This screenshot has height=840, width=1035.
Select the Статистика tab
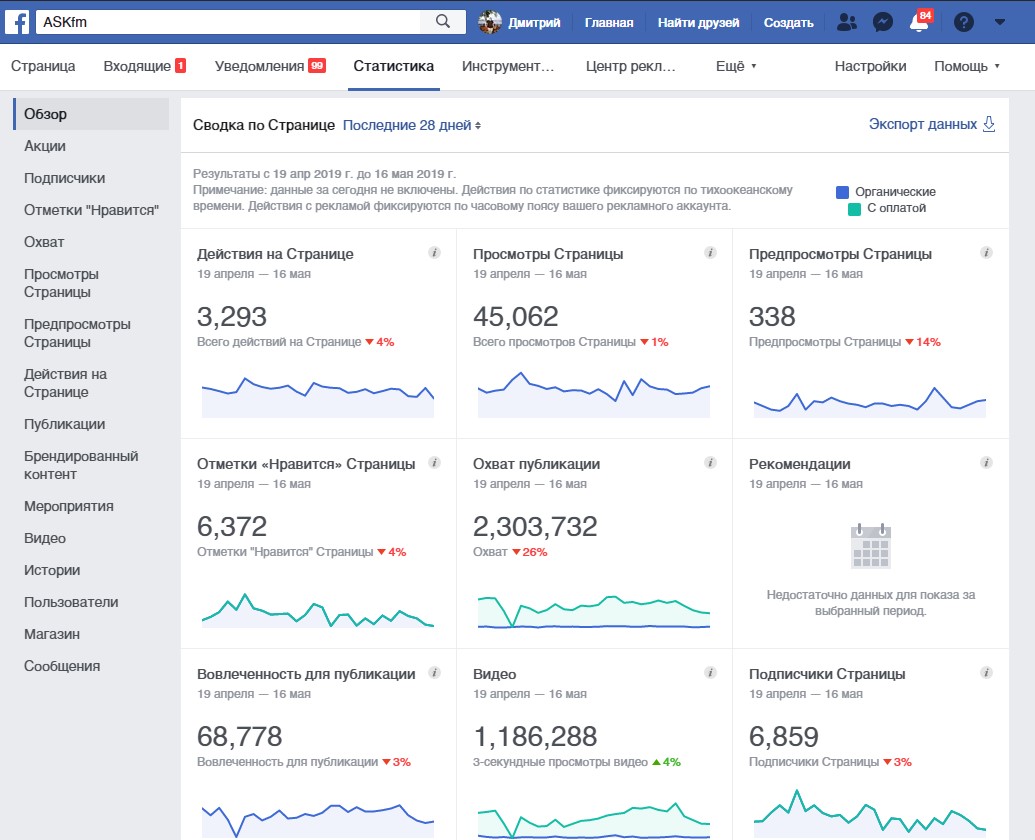point(393,66)
